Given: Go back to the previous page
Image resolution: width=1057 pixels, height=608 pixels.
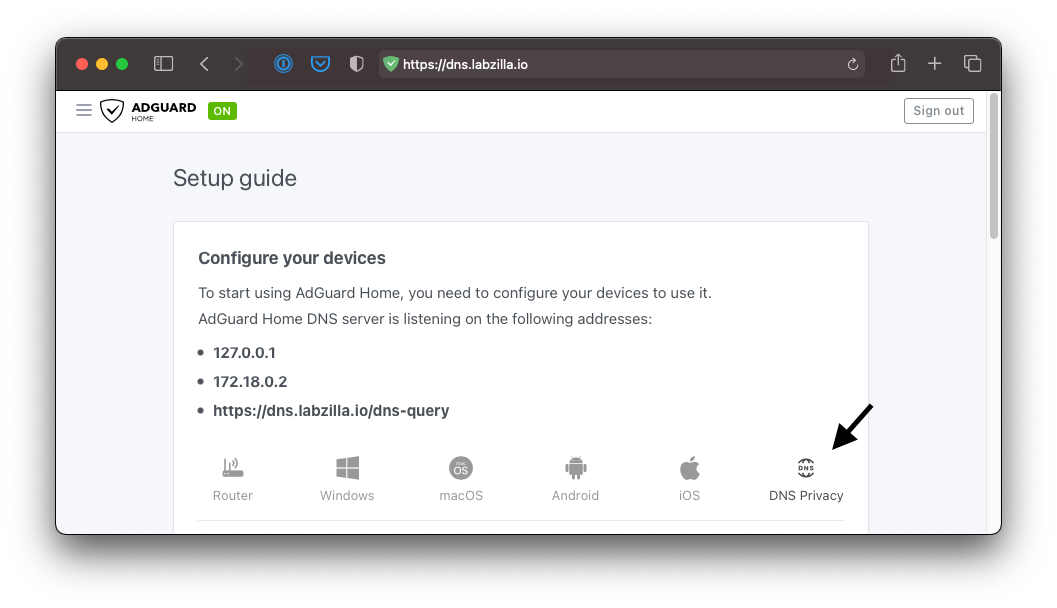Looking at the screenshot, I should tap(204, 64).
